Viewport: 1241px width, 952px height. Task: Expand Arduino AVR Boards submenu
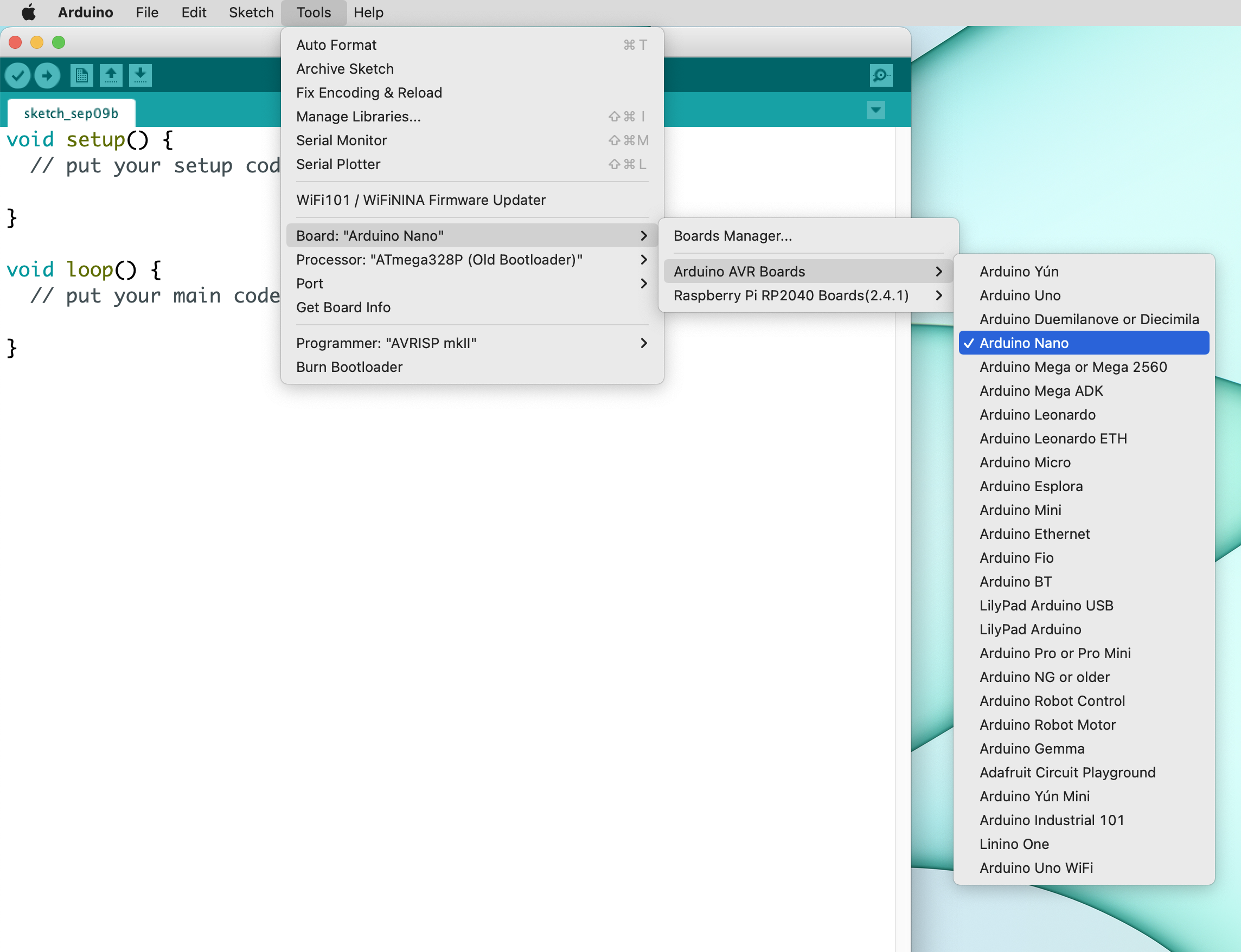(808, 272)
